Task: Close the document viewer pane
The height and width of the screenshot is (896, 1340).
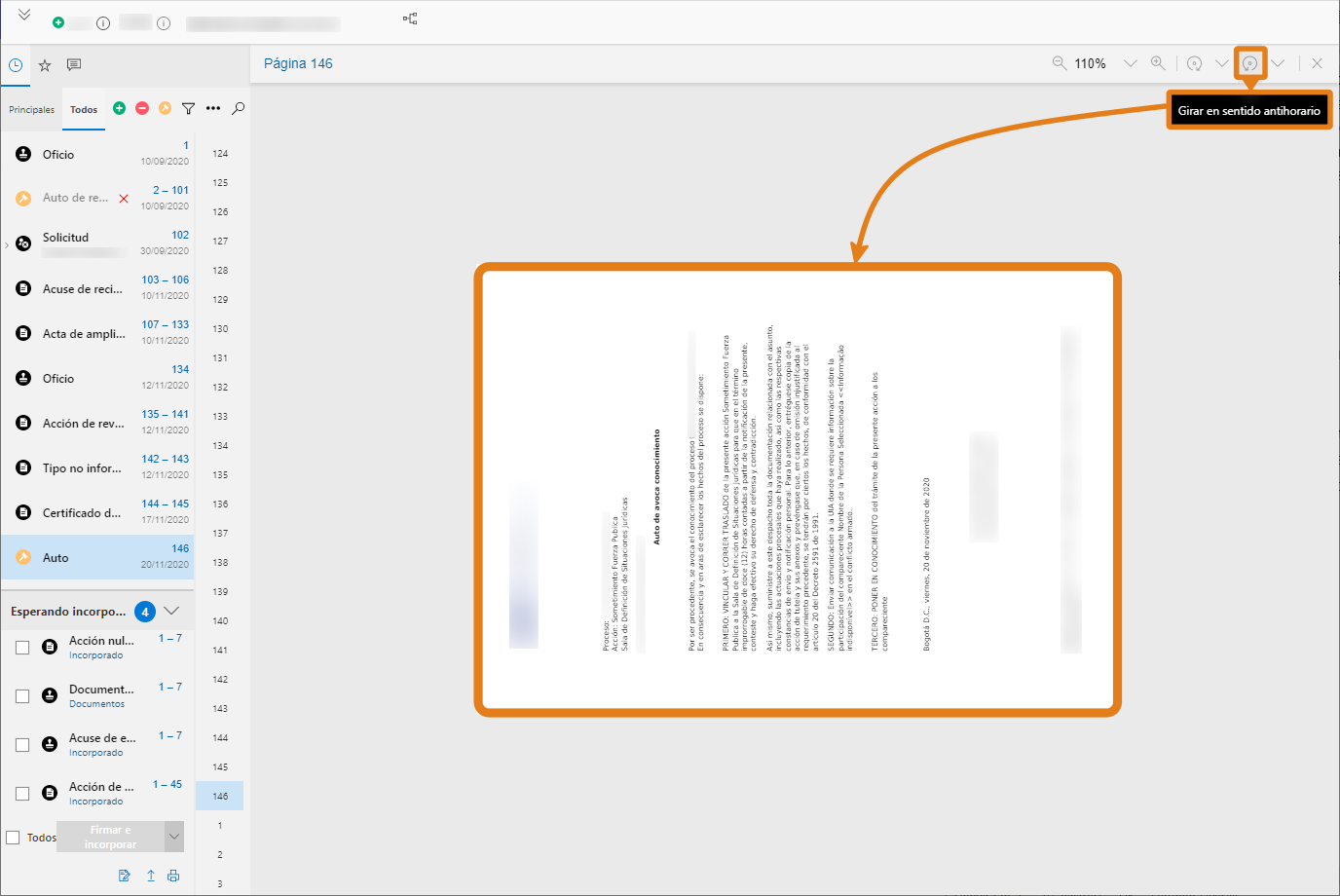Action: [x=1317, y=63]
